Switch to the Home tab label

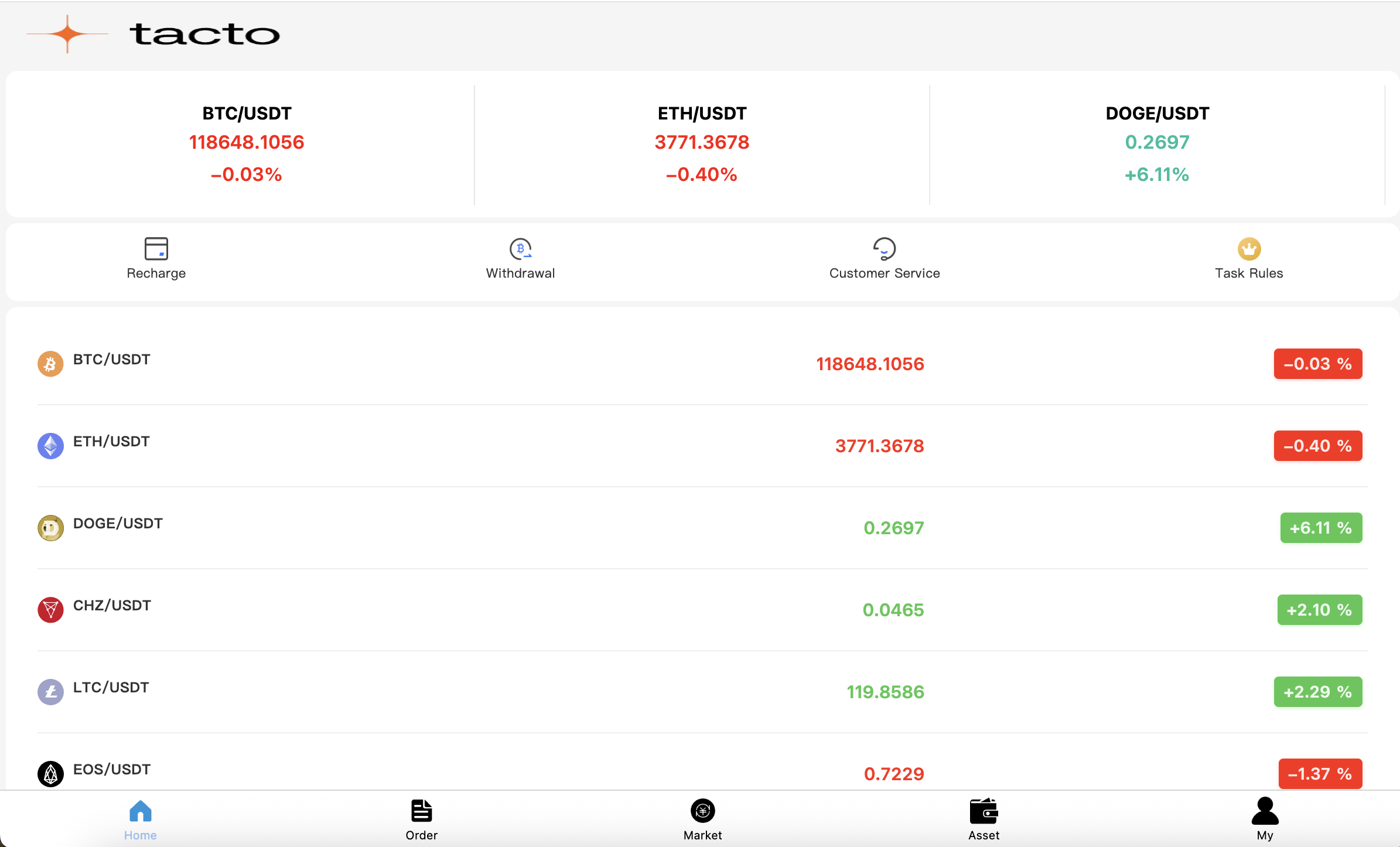tap(141, 835)
